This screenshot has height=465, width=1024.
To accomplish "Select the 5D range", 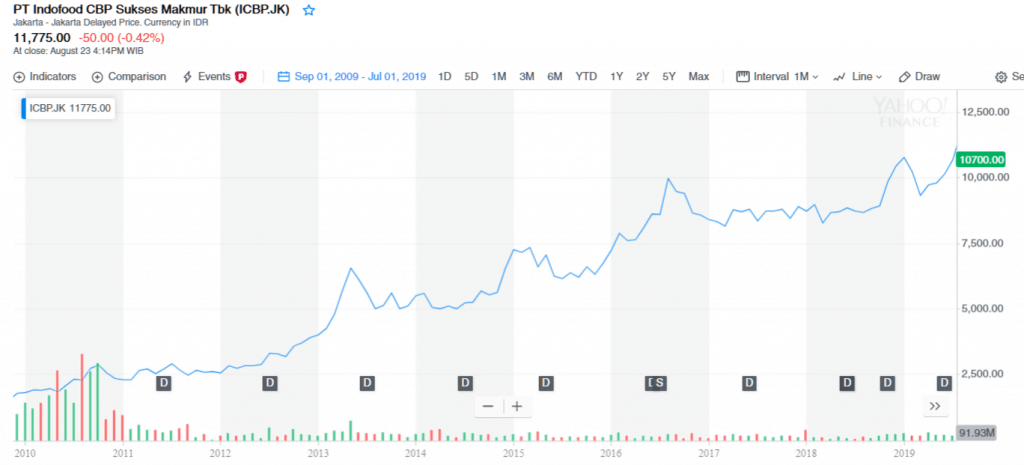I will pos(472,76).
